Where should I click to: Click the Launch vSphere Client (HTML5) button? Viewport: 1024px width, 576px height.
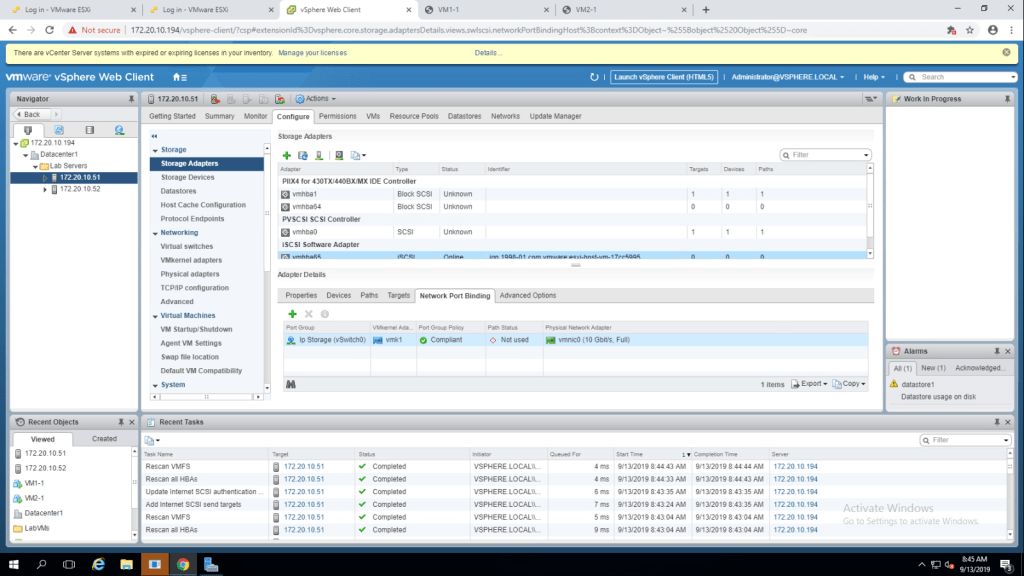pos(664,77)
